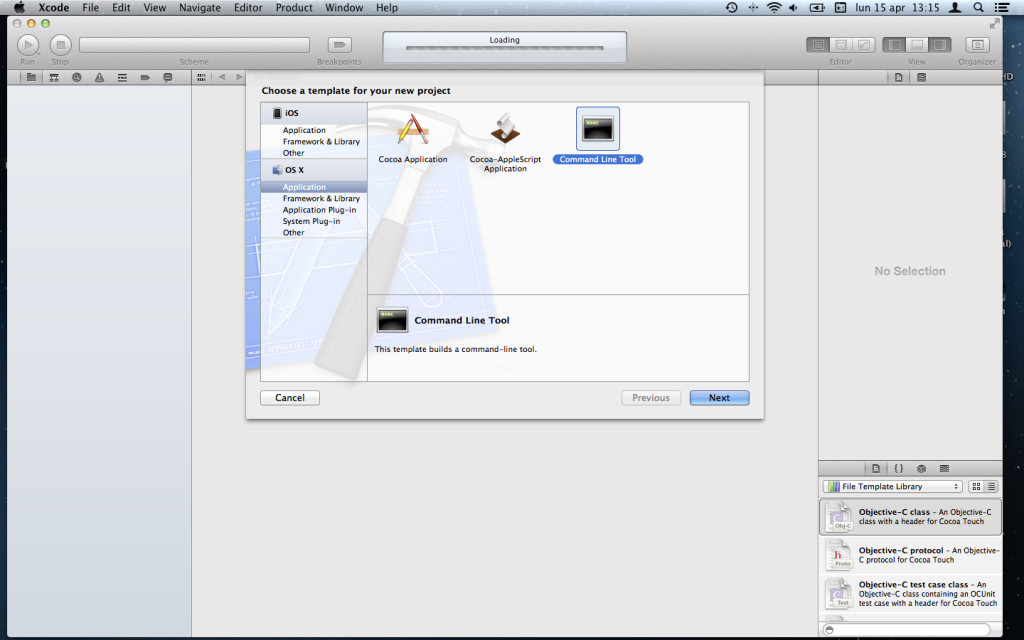Choose the Cocoa Application template
This screenshot has height=640, width=1024.
(413, 132)
